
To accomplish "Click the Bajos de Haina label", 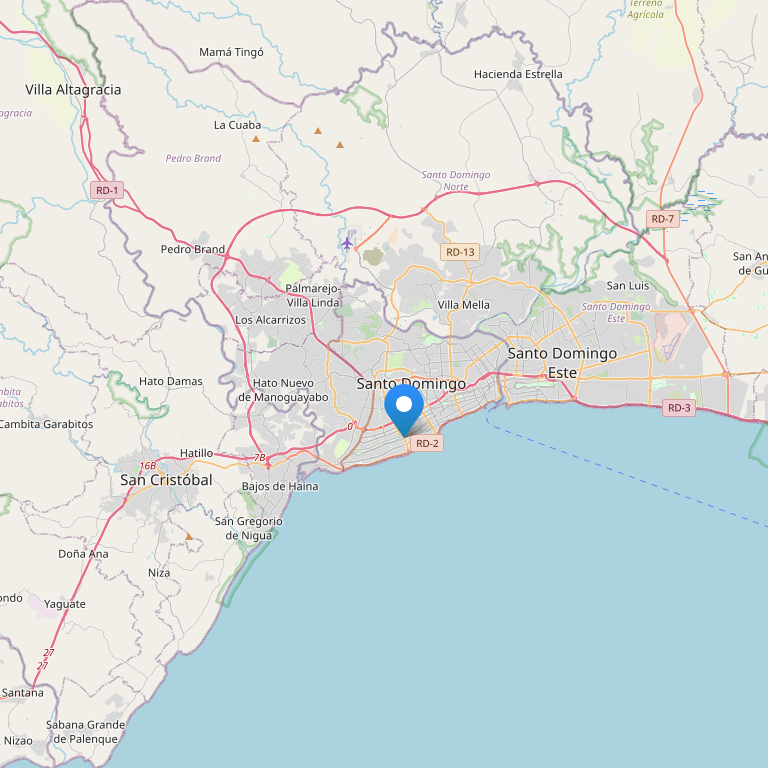I will (280, 486).
